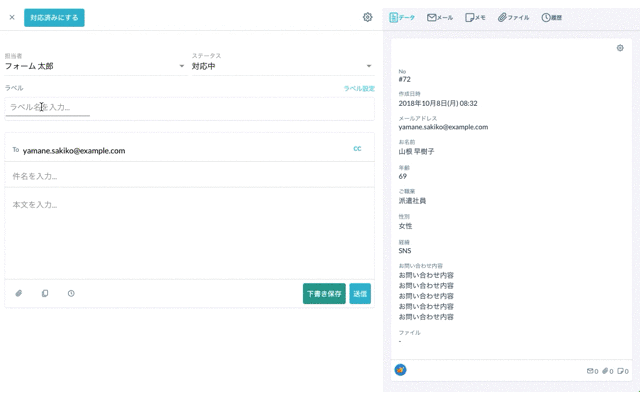Click the file count paperclip in card footer
Image resolution: width=640 pixels, height=400 pixels.
606,371
